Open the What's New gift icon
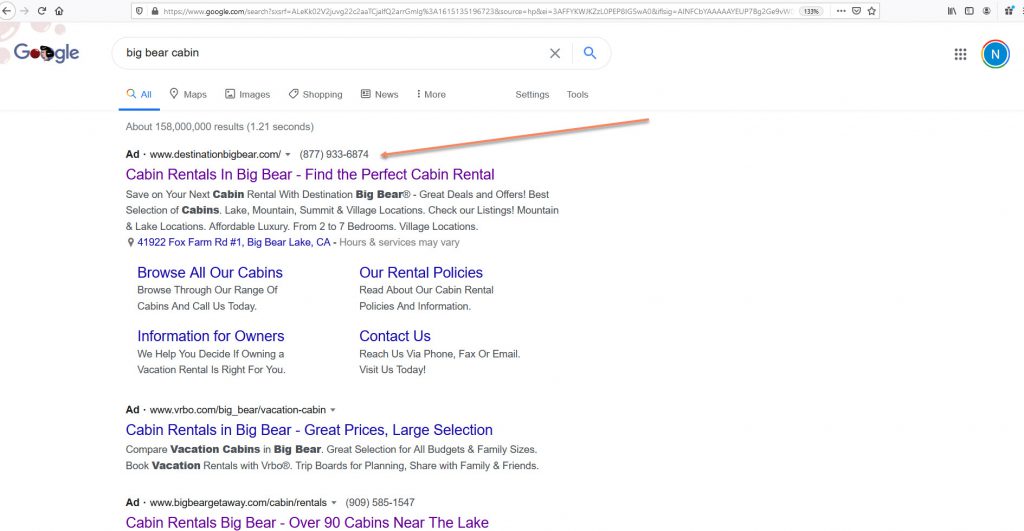This screenshot has width=1024, height=531. tap(1010, 11)
